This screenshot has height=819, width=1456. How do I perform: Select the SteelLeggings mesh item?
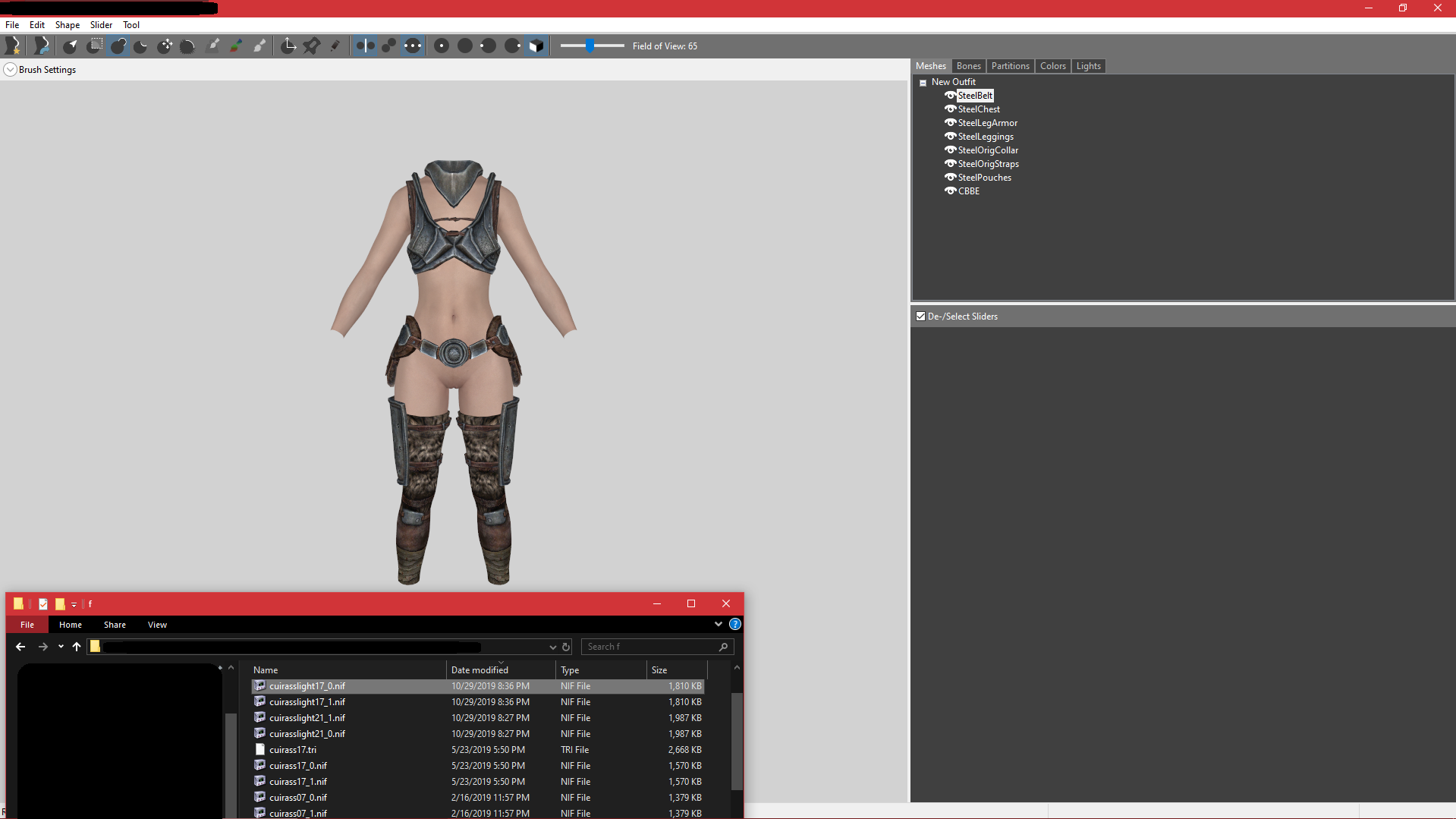pos(985,137)
